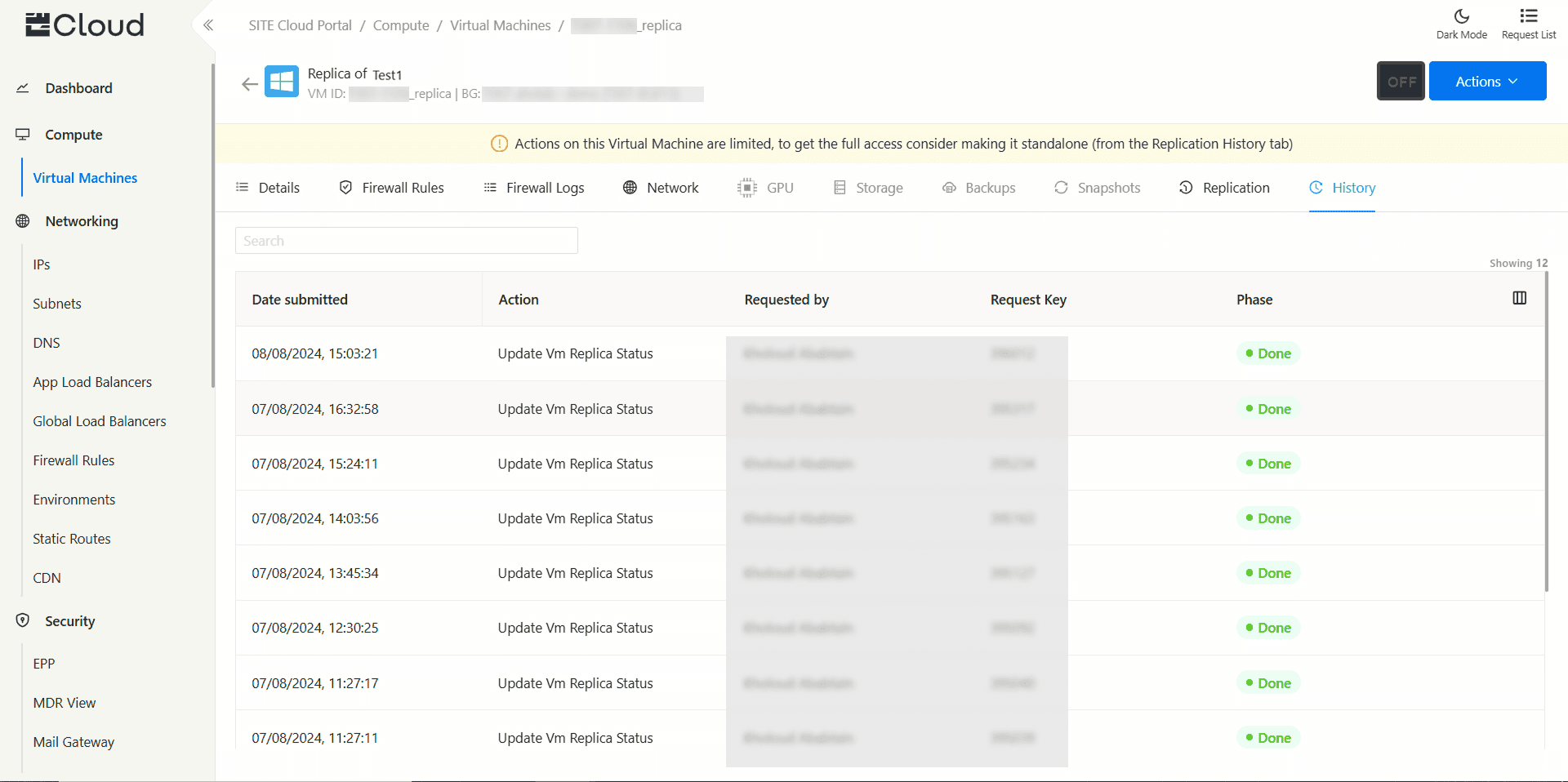Switch to the Replication tab

[x=1224, y=188]
